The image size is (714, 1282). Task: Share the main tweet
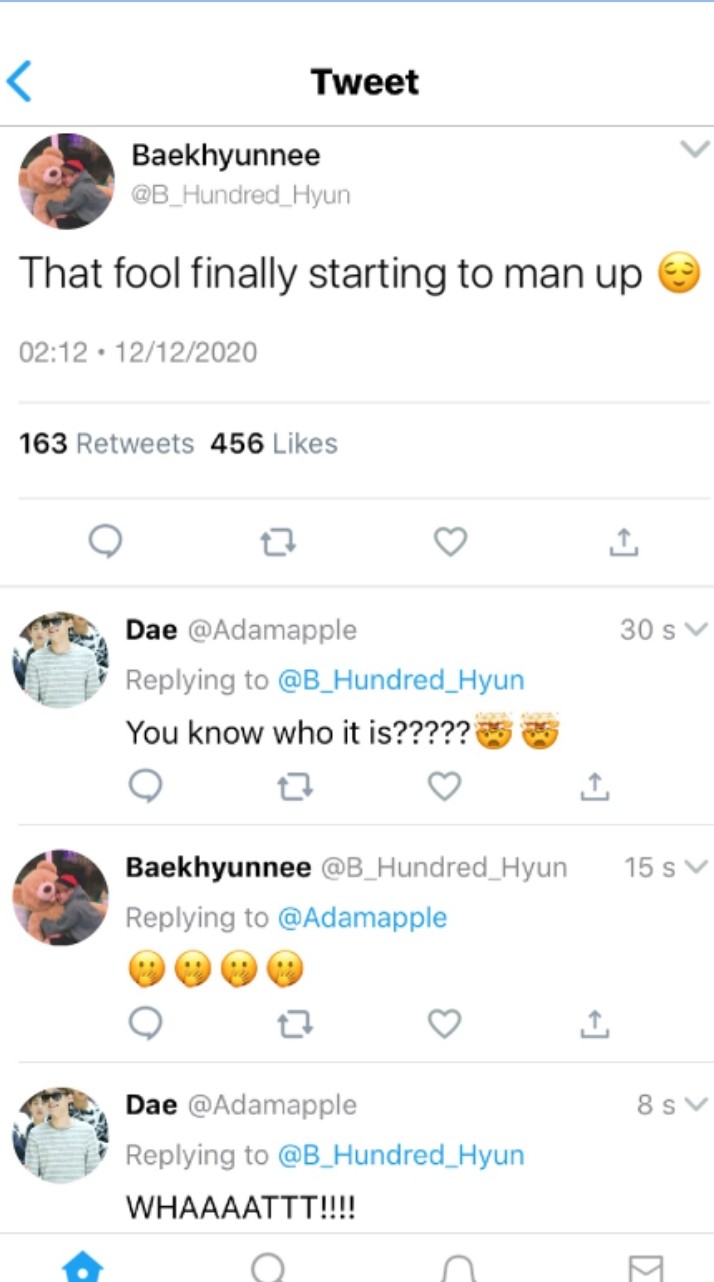(x=622, y=542)
